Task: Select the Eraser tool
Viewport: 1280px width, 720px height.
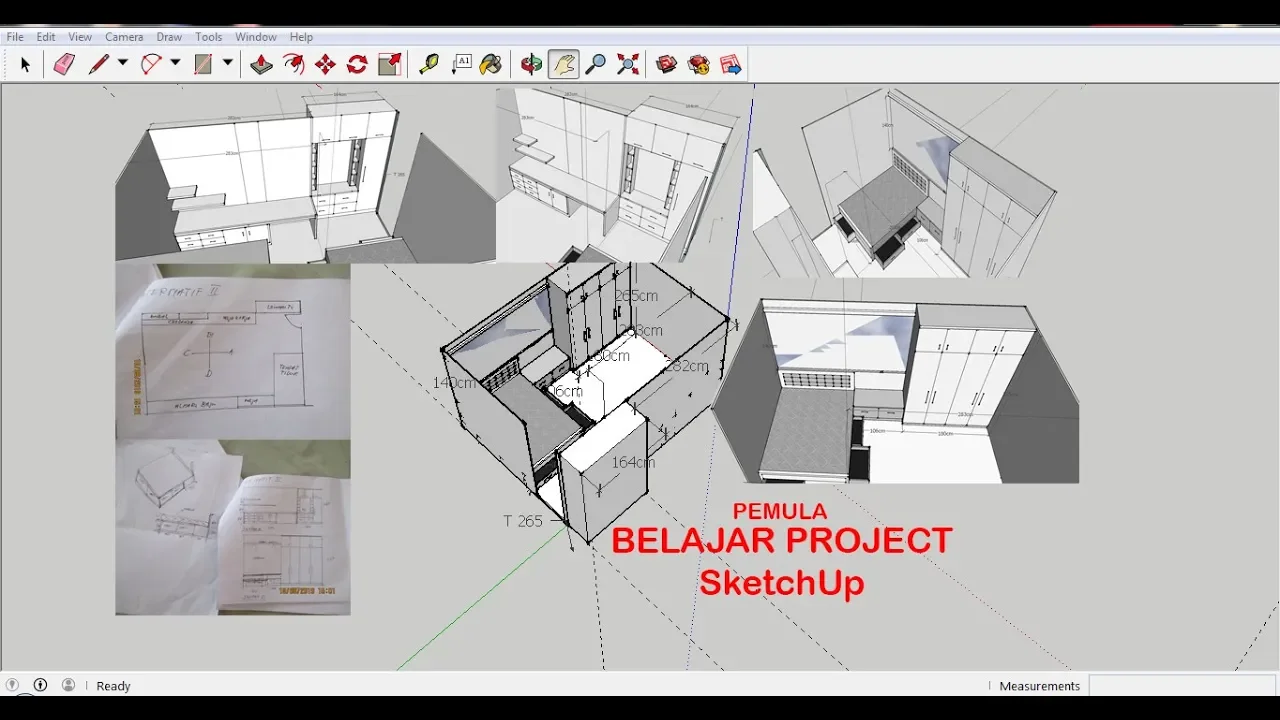Action: click(x=64, y=65)
